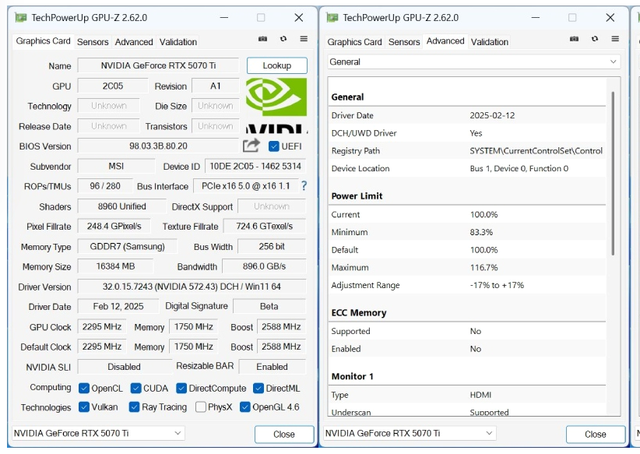Toggle the DirectCompute checkbox
Viewport: 640px width, 454px height.
click(181, 388)
